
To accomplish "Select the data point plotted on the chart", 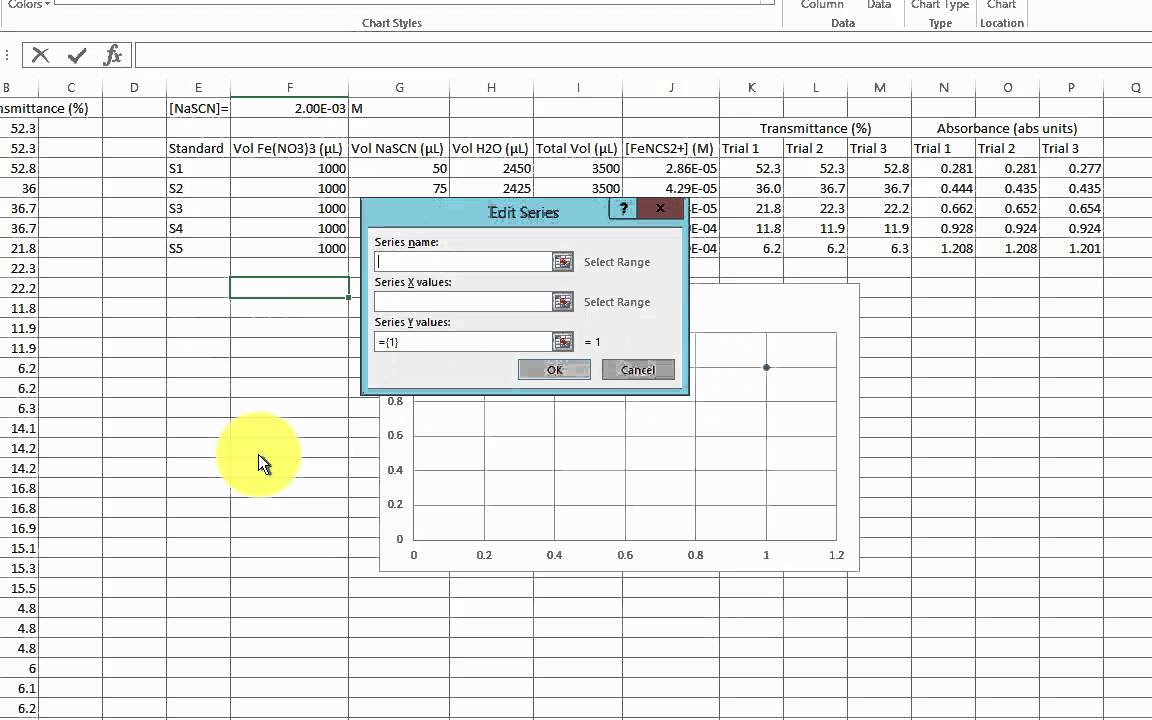I will coord(766,368).
